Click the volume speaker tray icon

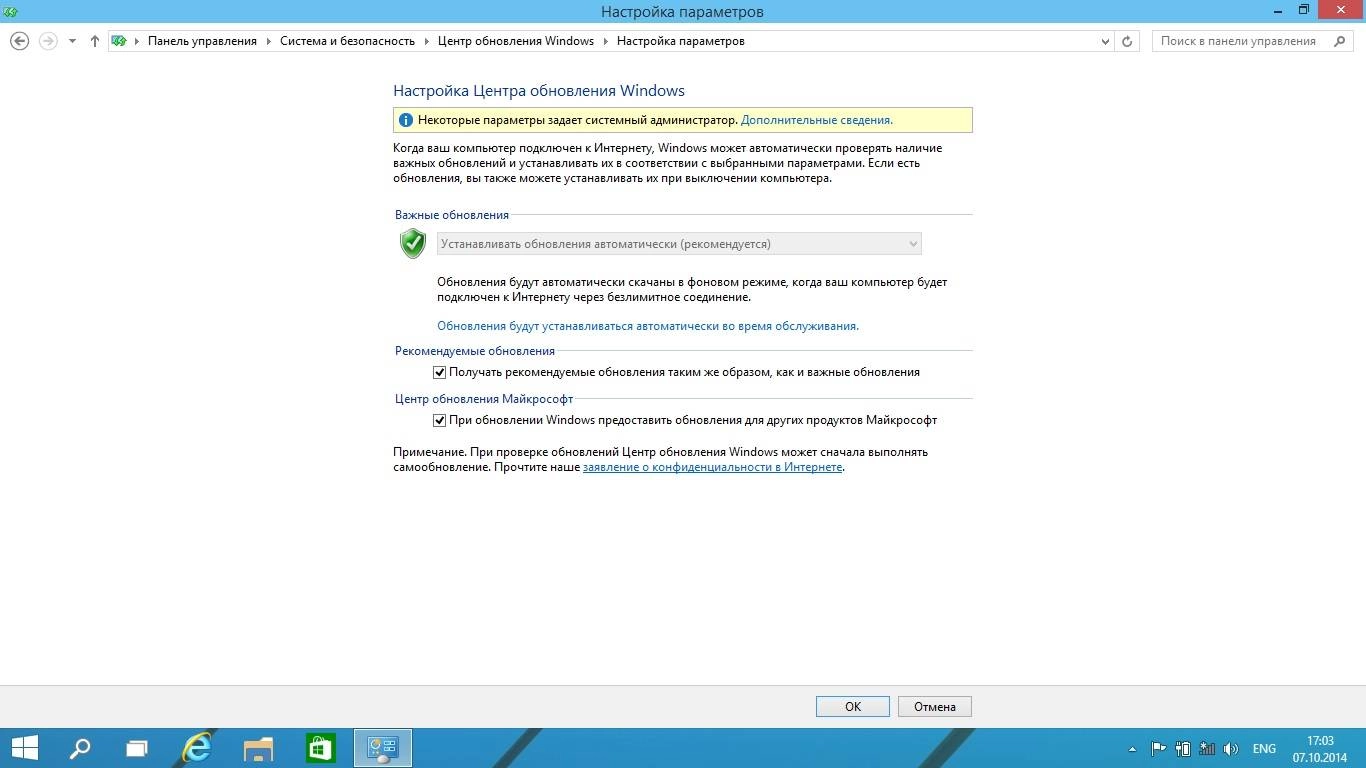pyautogui.click(x=1231, y=748)
